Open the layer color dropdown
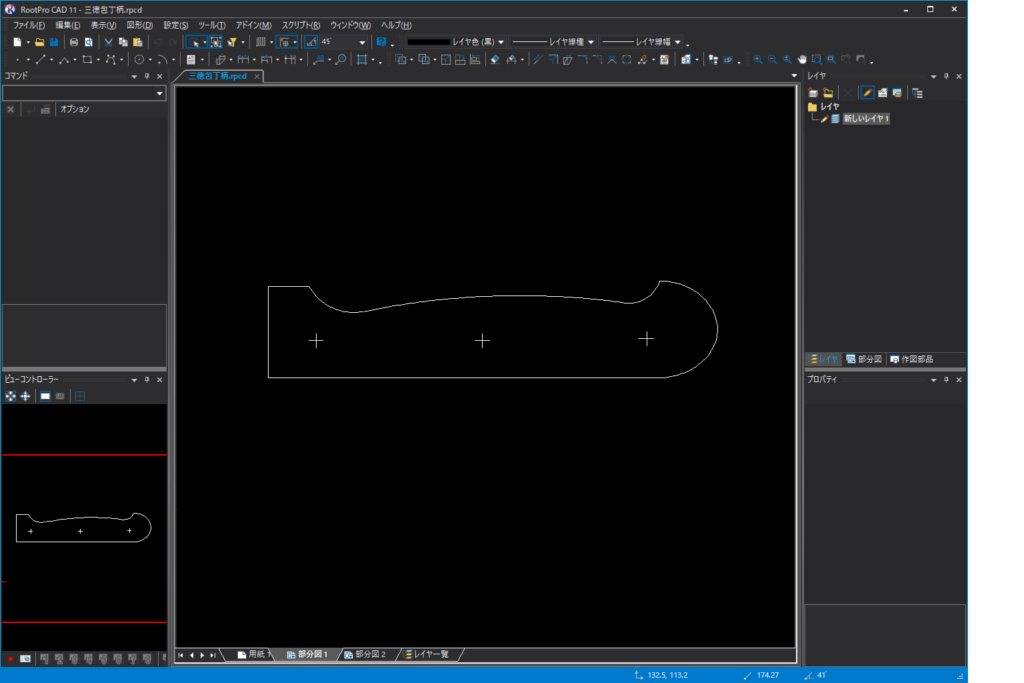Screen dimensions: 1024x683 click(x=501, y=42)
